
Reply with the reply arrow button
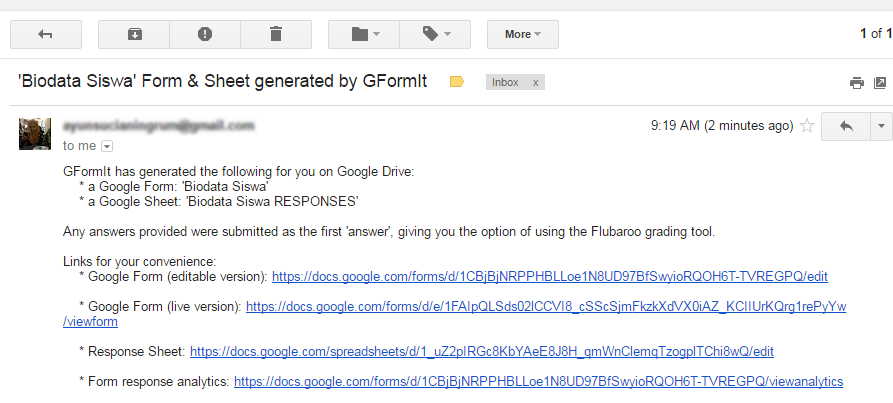tap(845, 127)
